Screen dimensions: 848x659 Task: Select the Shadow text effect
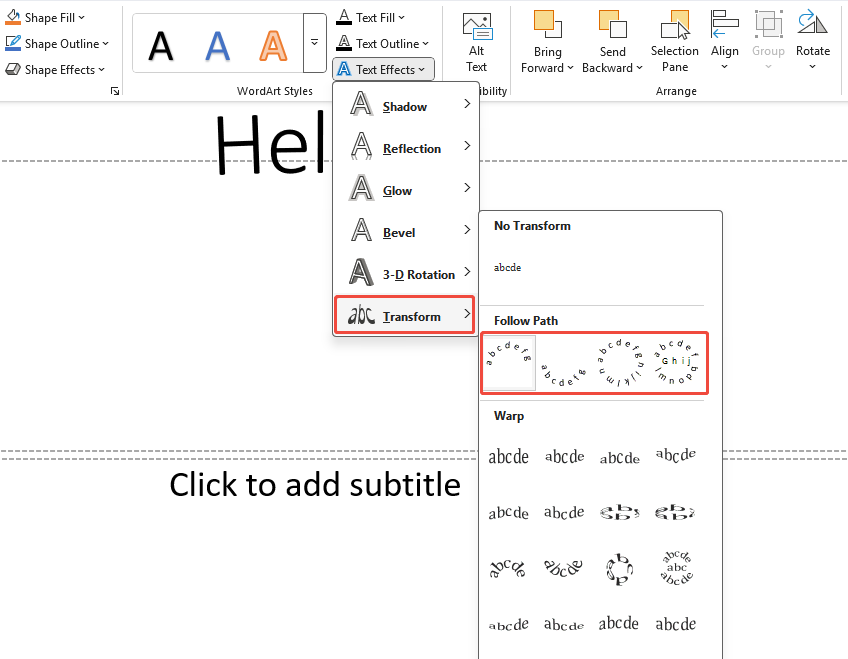(403, 105)
